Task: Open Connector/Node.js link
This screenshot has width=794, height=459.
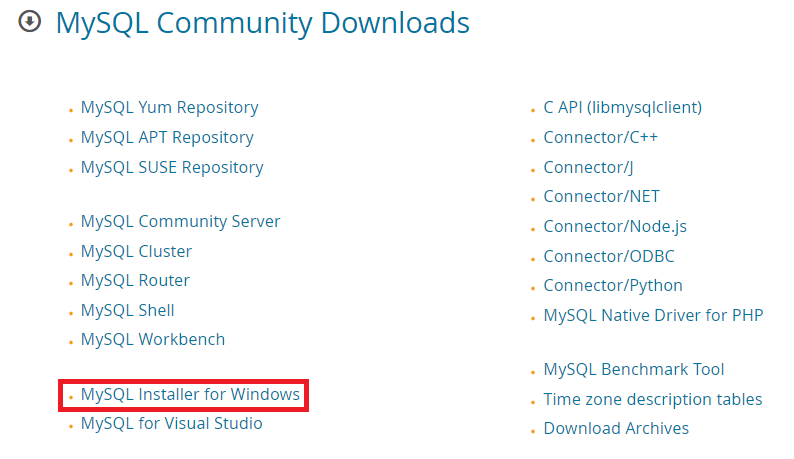Action: pos(615,226)
